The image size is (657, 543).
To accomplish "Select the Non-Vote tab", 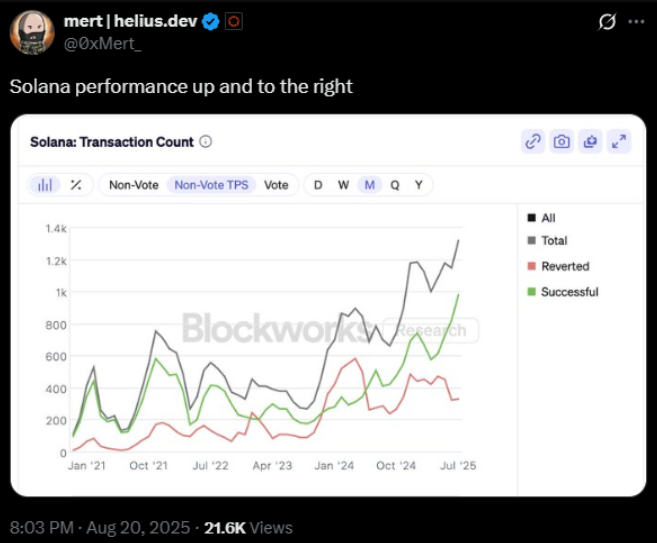I will 134,185.
